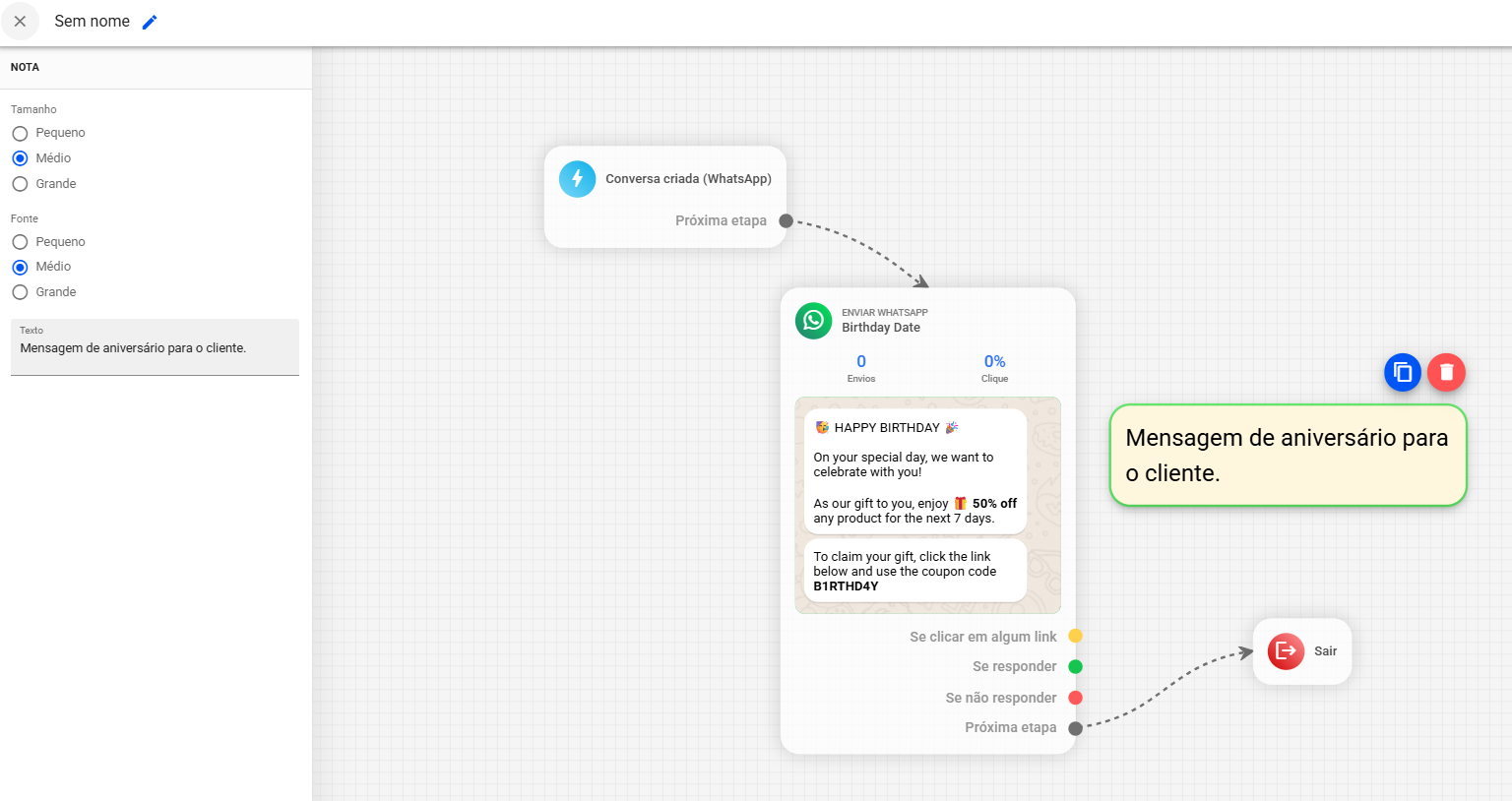Viewport: 1512px width, 801px height.
Task: Click the lightning bolt trigger icon
Action: point(578,179)
